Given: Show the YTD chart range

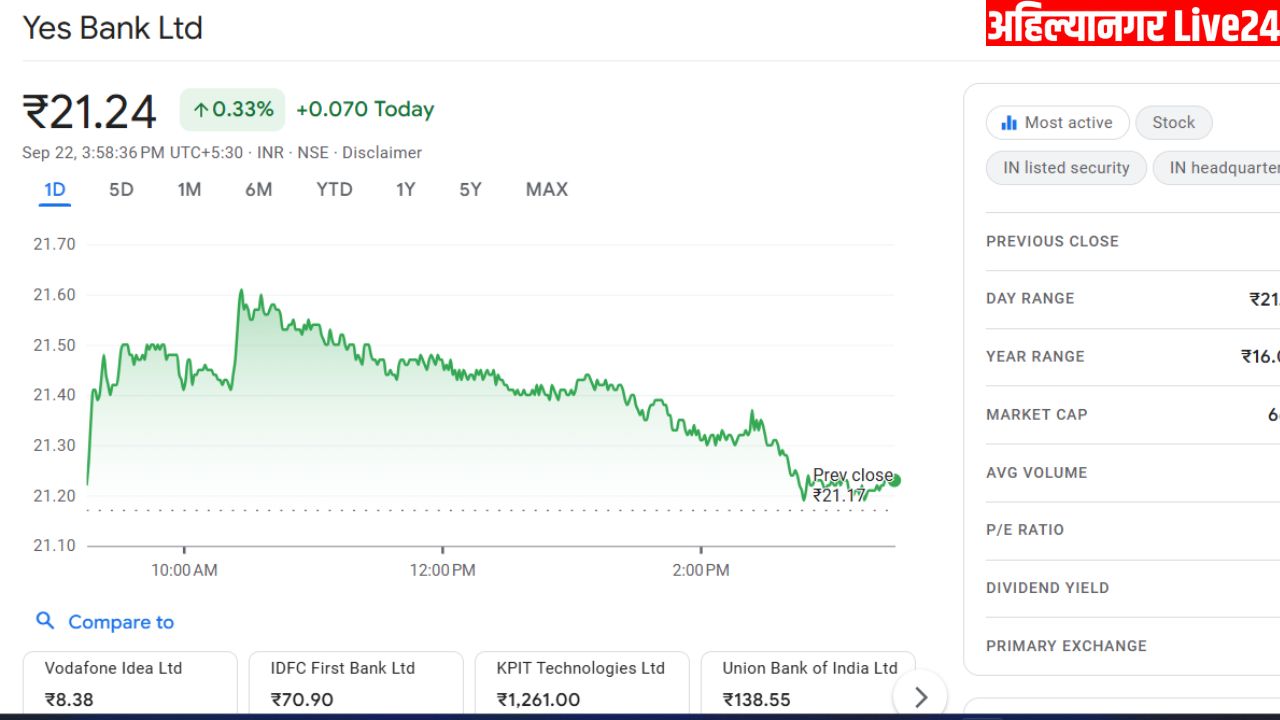Looking at the screenshot, I should click(334, 189).
